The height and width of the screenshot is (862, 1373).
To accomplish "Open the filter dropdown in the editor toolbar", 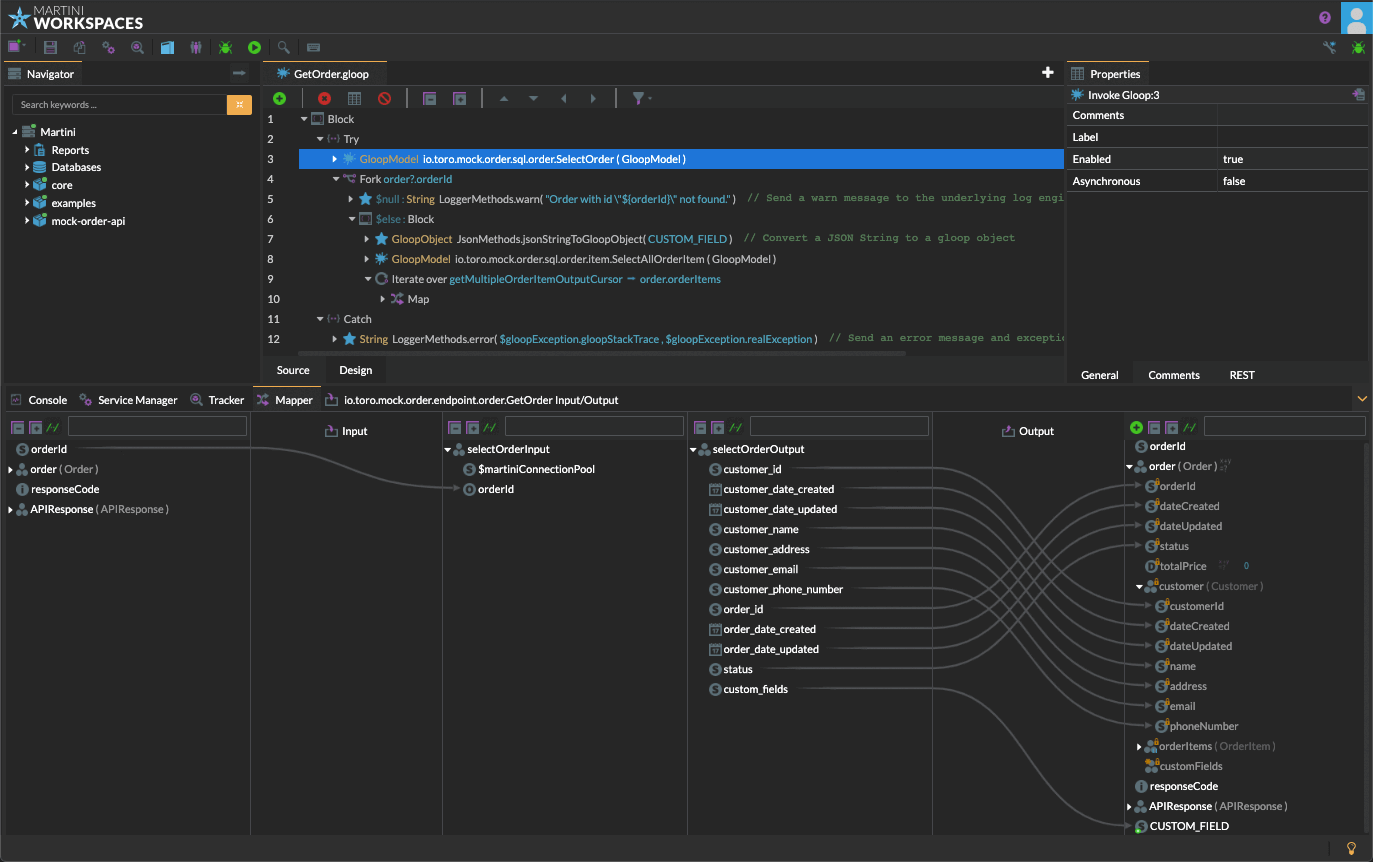I will point(641,98).
